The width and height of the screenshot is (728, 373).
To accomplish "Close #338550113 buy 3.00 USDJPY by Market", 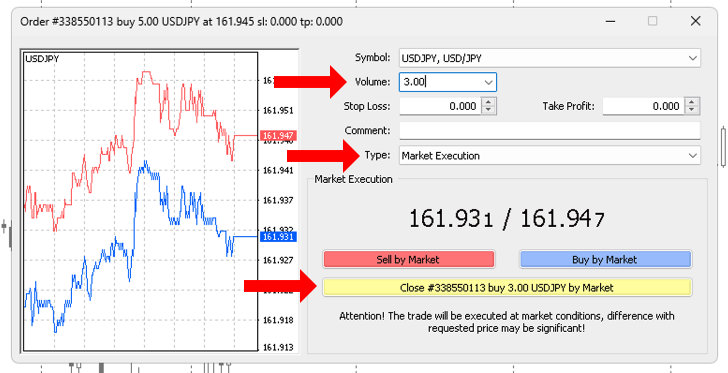I will click(507, 288).
